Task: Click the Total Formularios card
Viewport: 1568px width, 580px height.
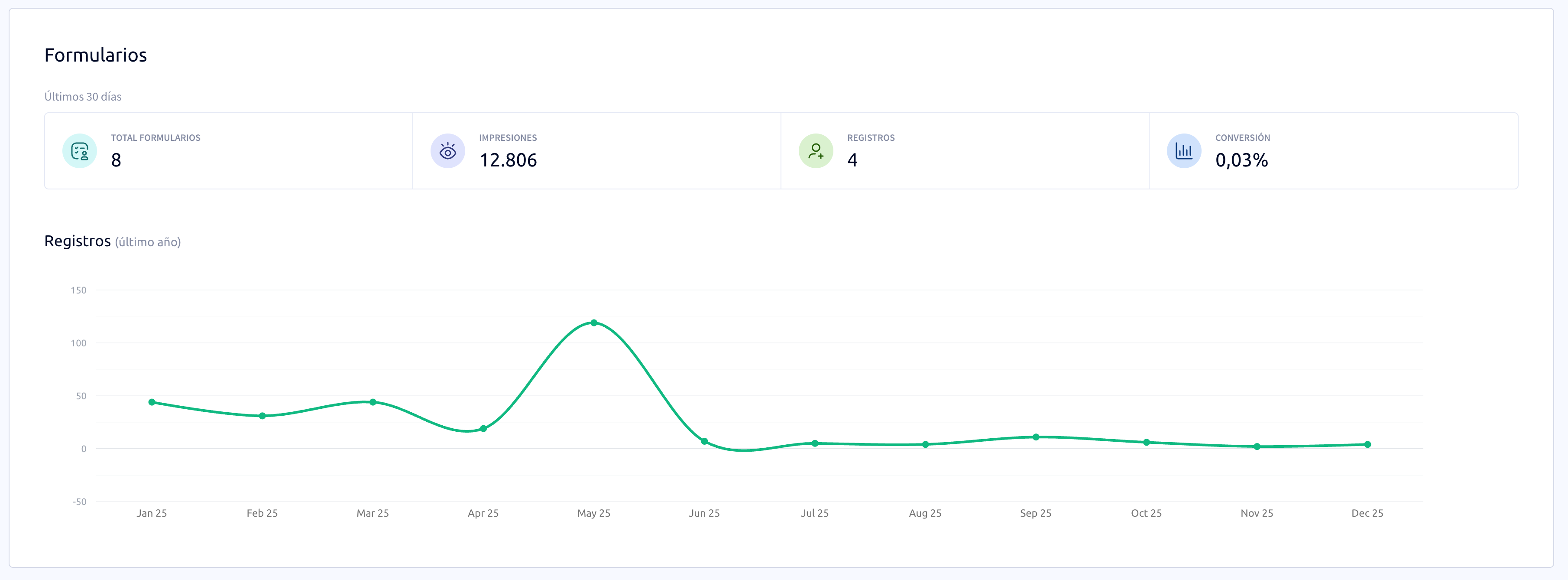Action: pos(228,151)
